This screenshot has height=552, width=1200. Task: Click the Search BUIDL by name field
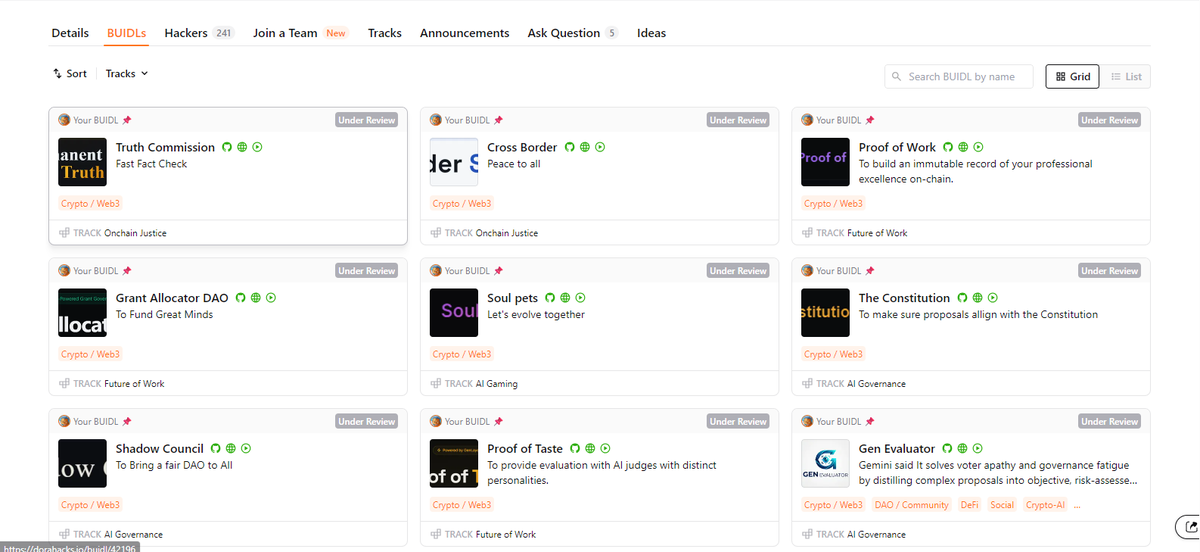point(959,76)
